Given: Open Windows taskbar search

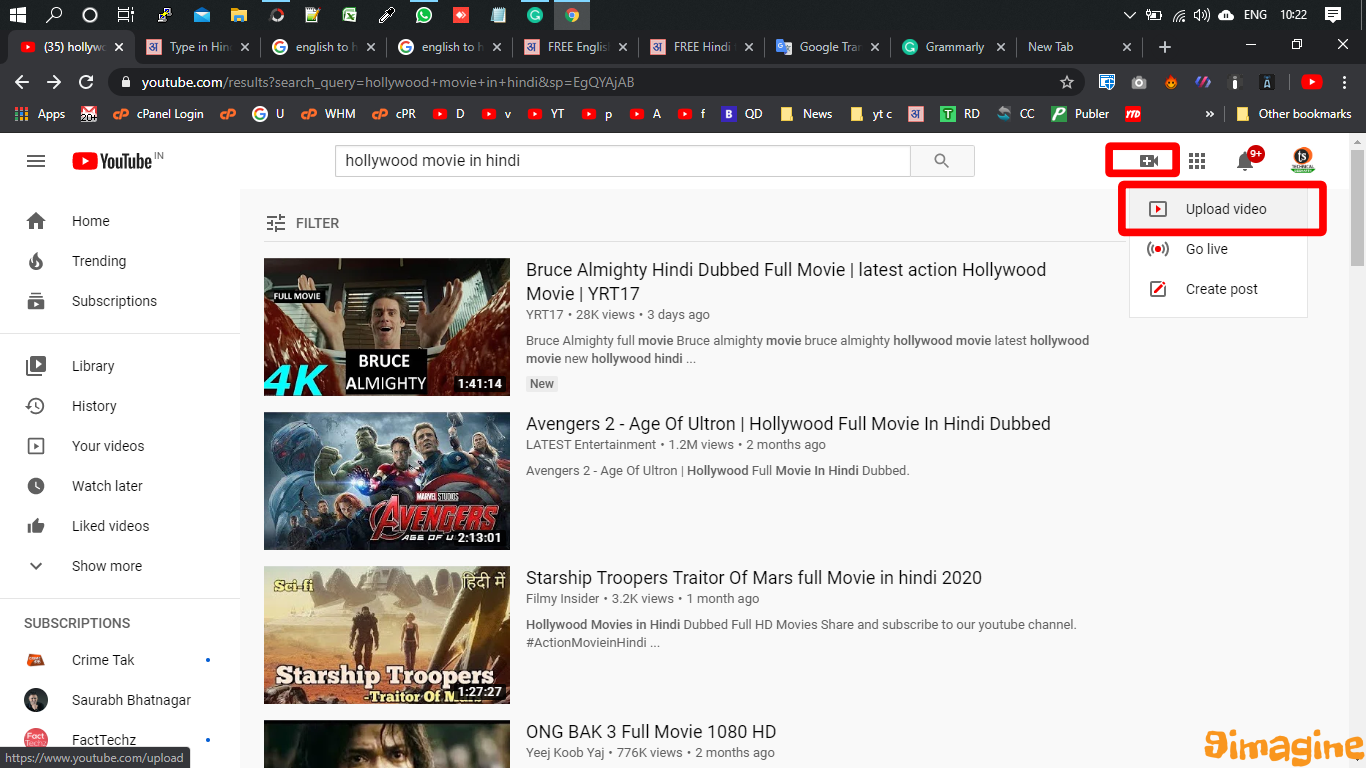Looking at the screenshot, I should pyautogui.click(x=54, y=15).
